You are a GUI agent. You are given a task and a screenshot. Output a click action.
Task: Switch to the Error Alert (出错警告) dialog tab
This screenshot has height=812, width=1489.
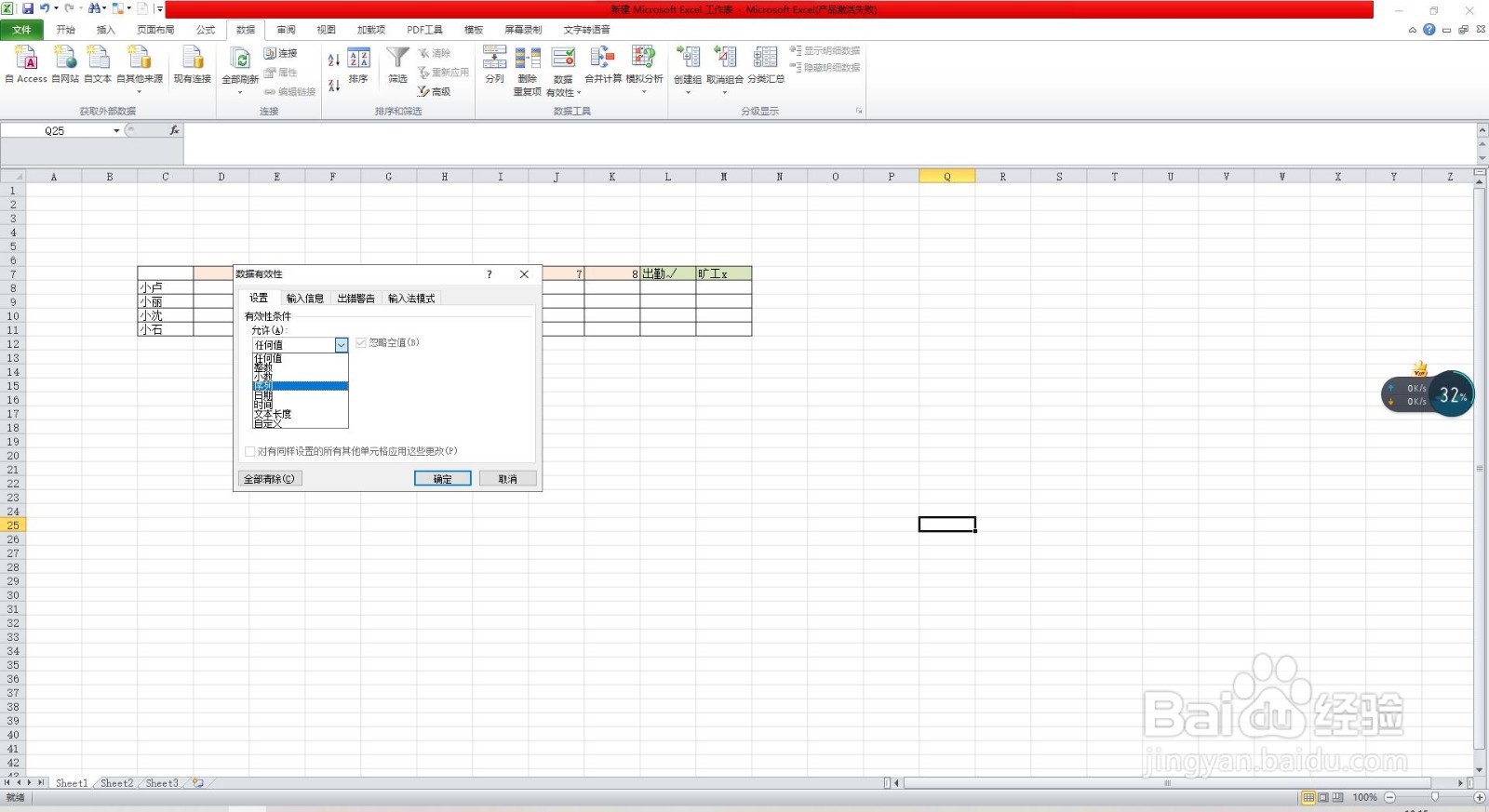coord(355,298)
